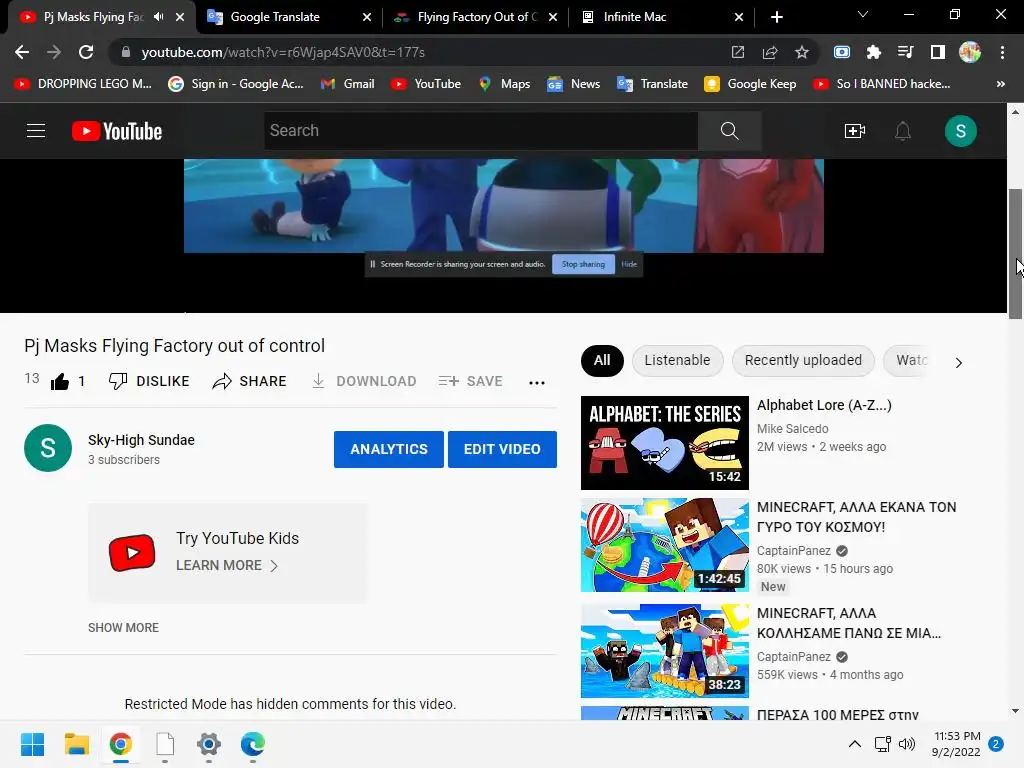Show next filter chips with the right arrow

click(958, 362)
